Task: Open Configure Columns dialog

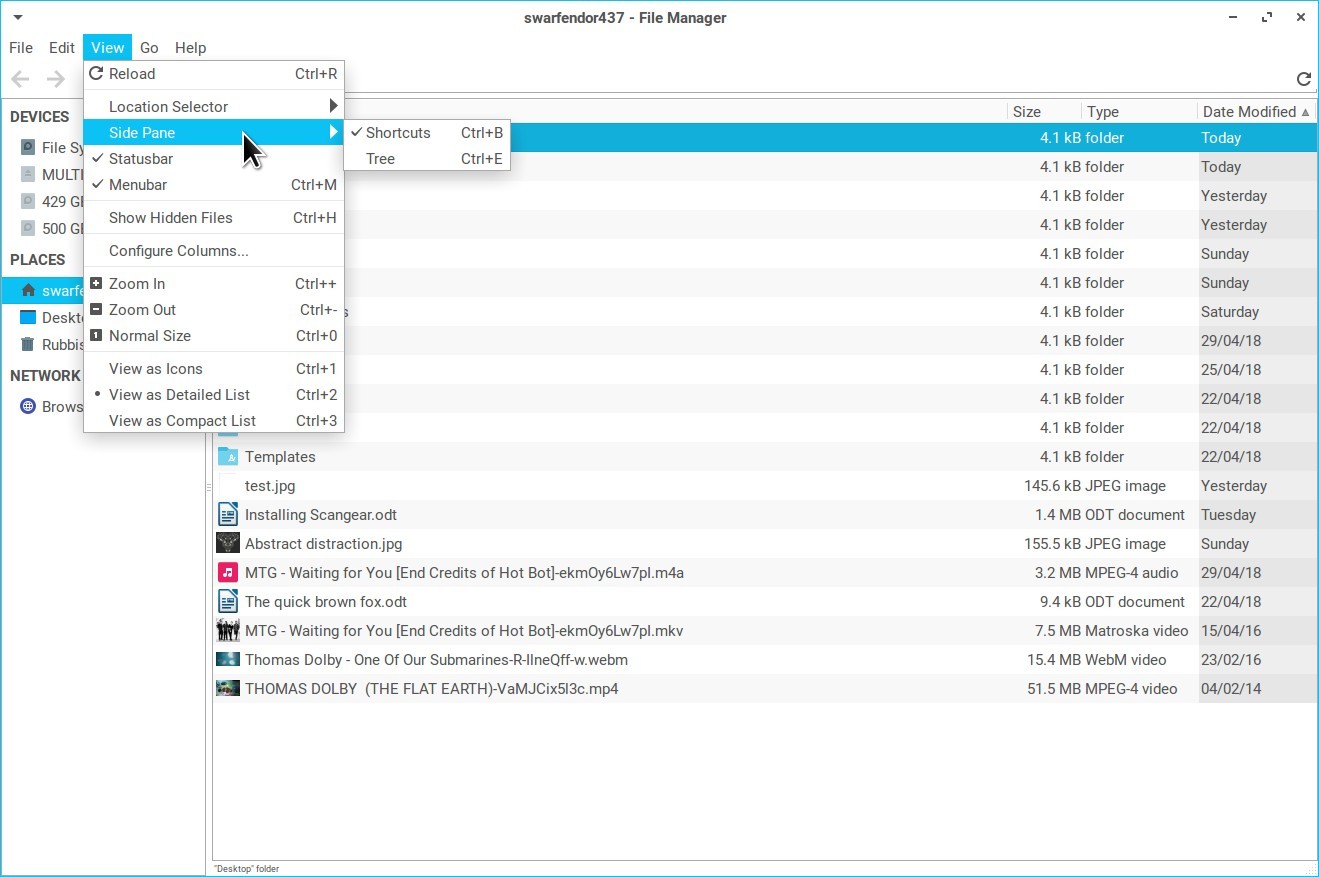Action: point(178,251)
